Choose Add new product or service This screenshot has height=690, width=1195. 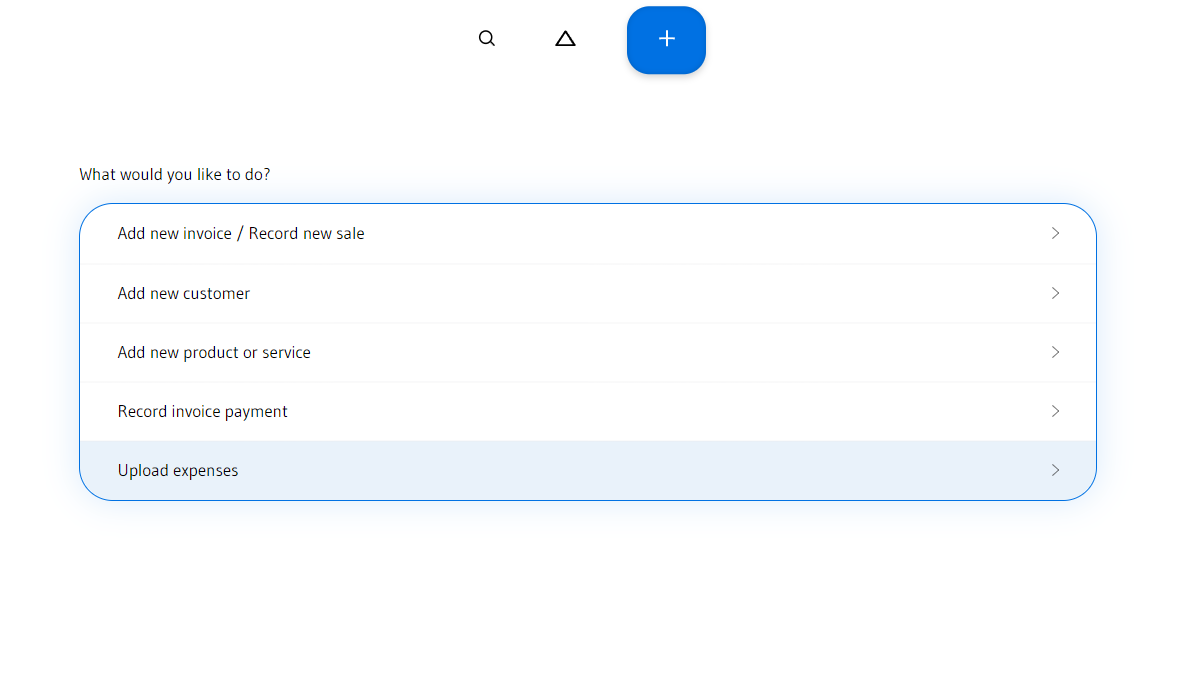[x=214, y=352]
